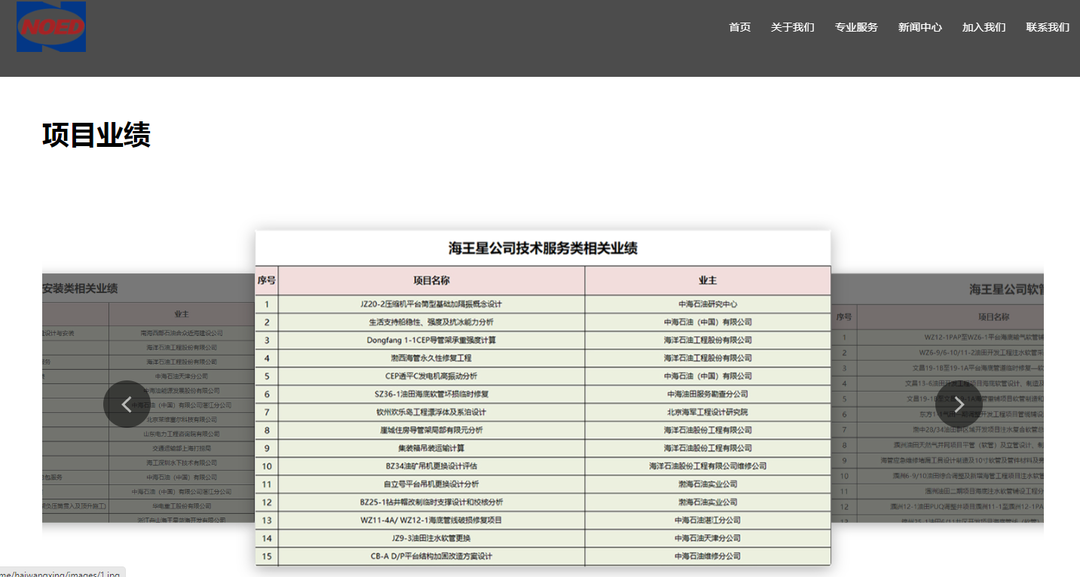Navigate to 关于我们 section
Viewport: 1080px width, 577px height.
[x=792, y=27]
